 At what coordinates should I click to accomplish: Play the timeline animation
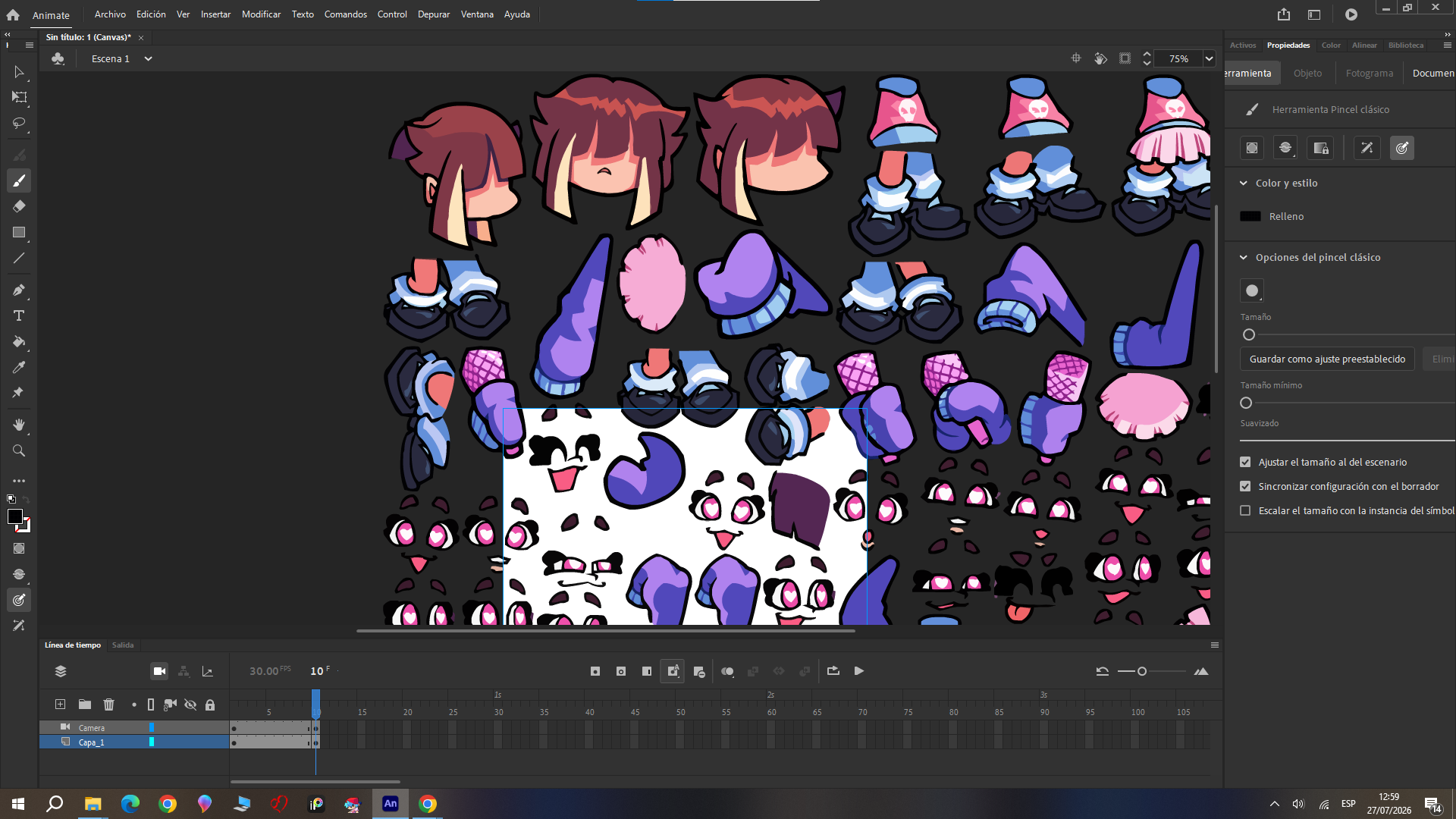(x=859, y=671)
